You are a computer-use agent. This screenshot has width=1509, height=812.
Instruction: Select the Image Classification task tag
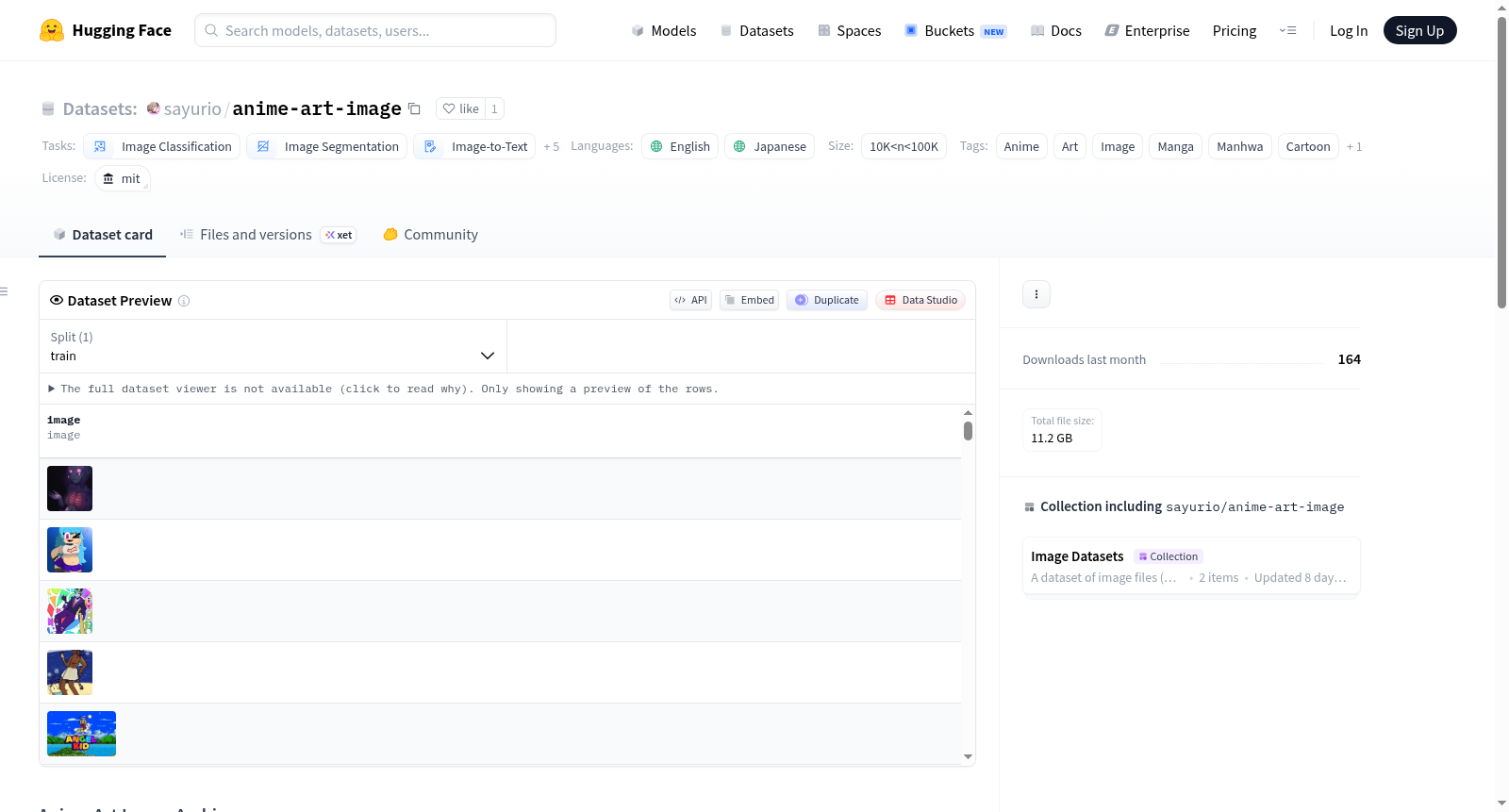(x=162, y=146)
